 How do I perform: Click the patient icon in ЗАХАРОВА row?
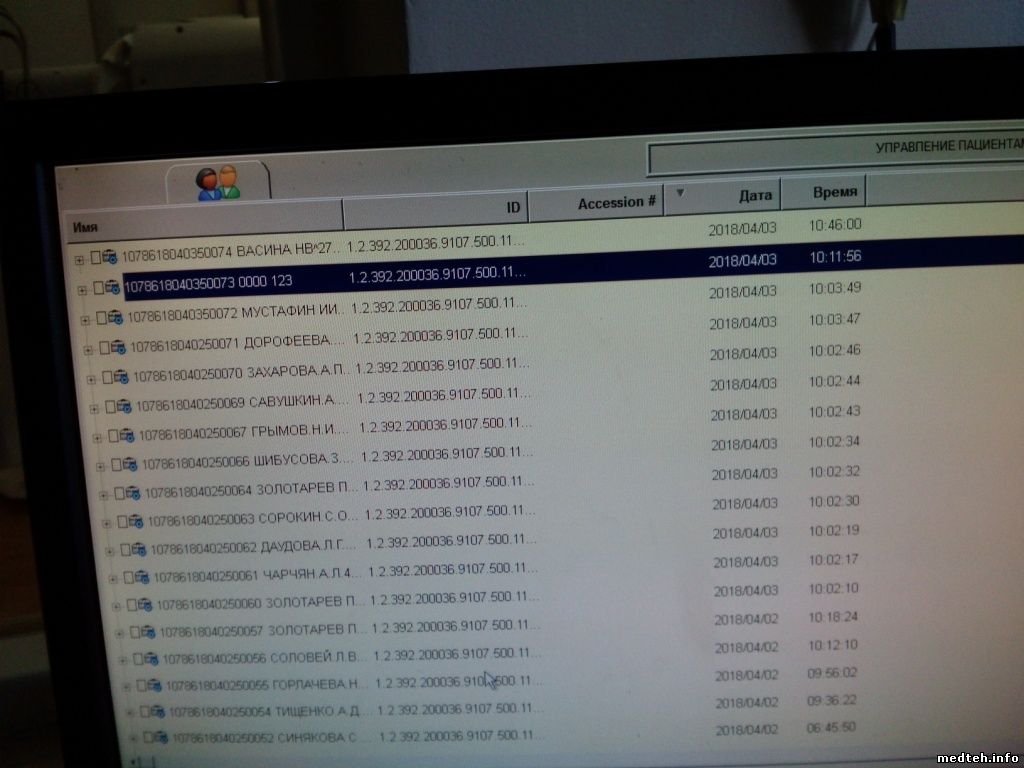tap(121, 377)
